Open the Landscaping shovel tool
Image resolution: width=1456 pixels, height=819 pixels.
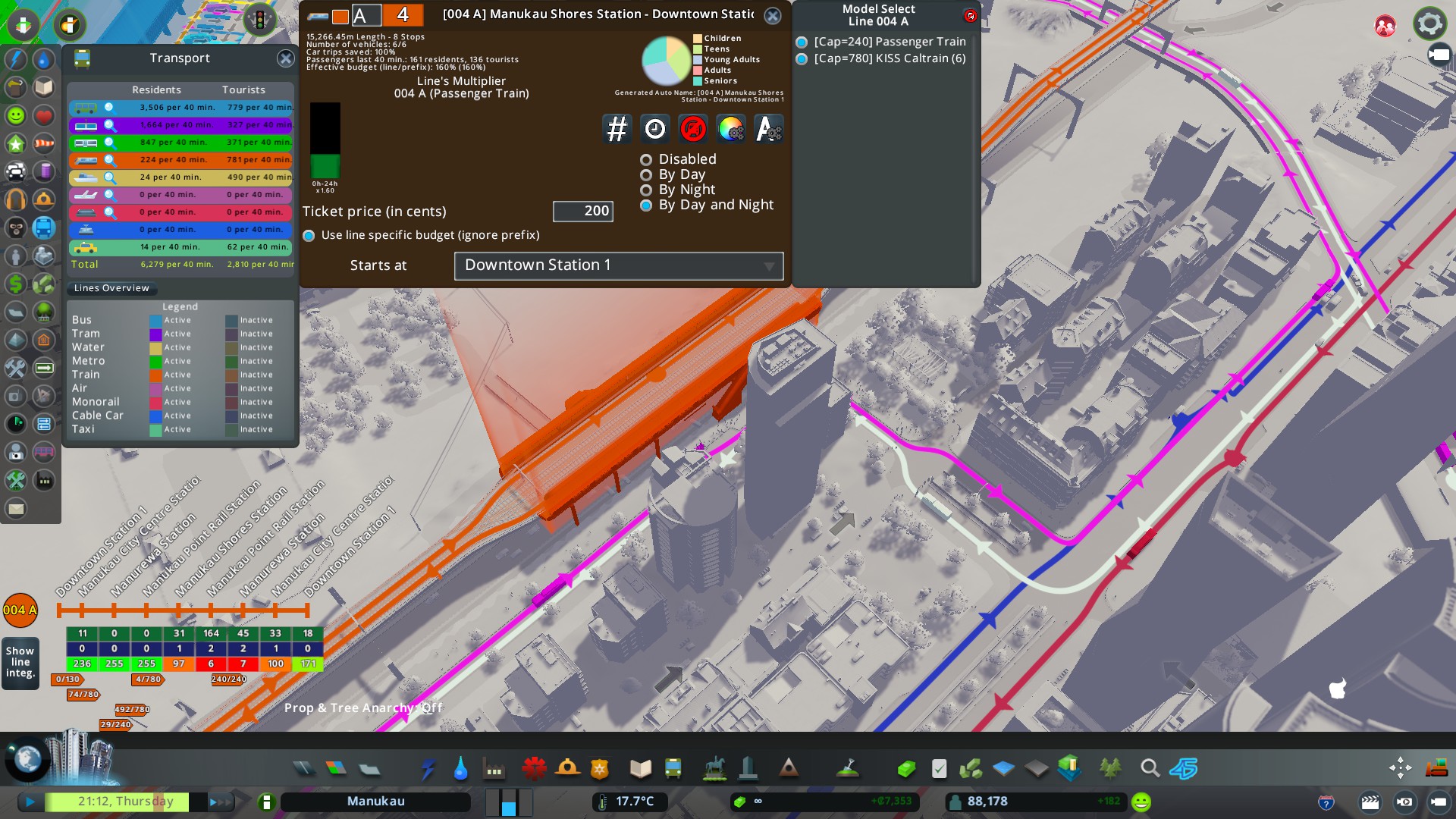point(847,769)
